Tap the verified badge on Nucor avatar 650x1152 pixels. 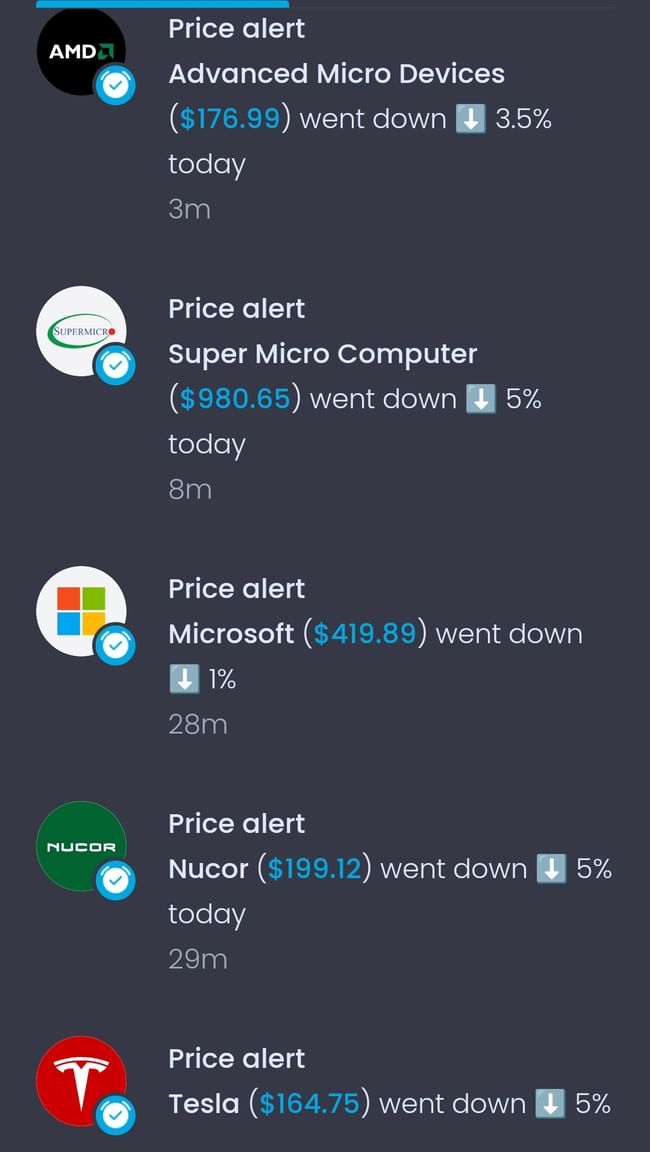coord(116,881)
